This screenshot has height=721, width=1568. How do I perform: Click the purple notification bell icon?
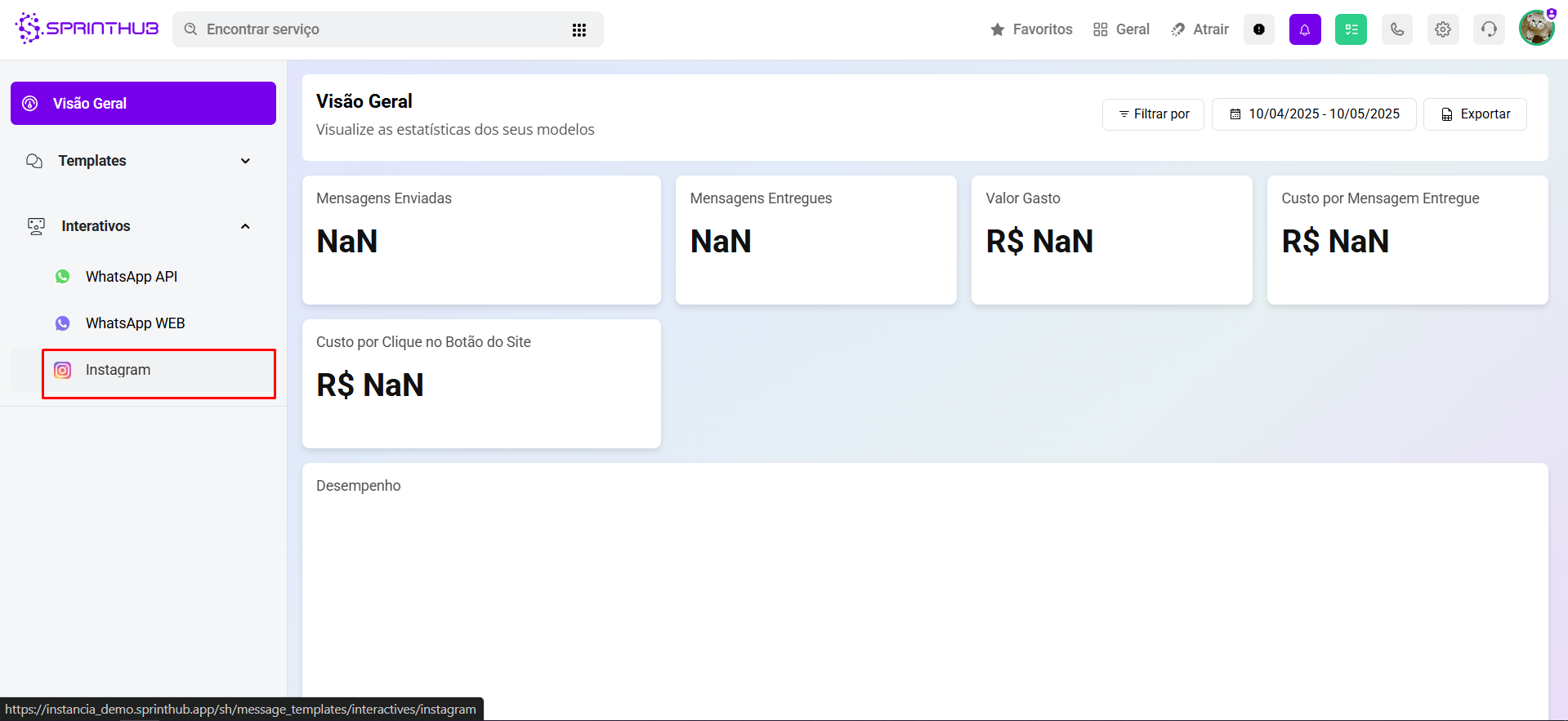(x=1304, y=29)
